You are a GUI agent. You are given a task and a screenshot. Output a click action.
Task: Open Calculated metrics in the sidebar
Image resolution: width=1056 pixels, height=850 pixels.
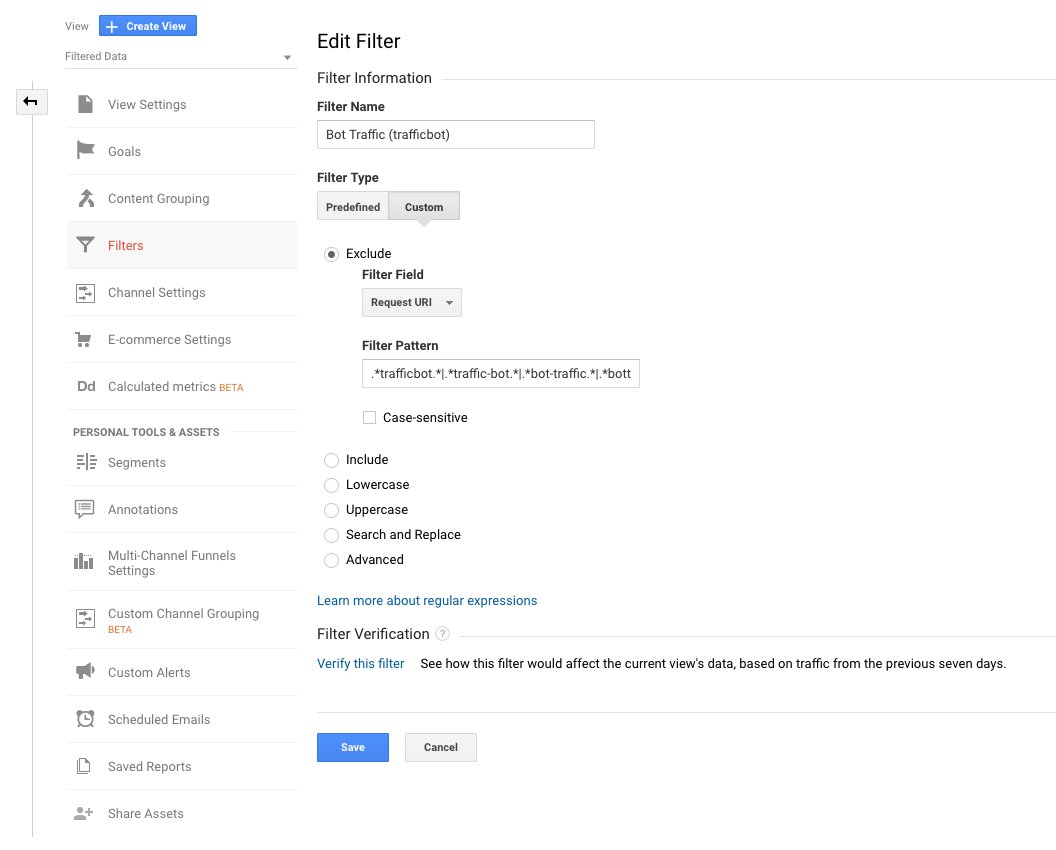coord(182,387)
